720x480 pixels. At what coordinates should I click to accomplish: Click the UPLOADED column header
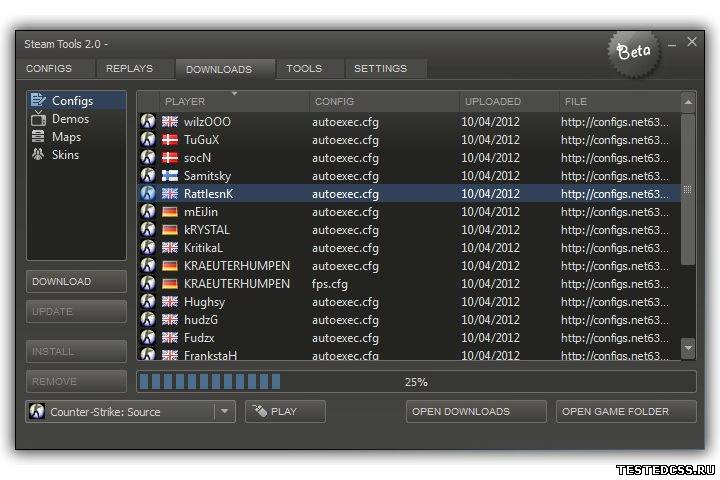pos(509,102)
